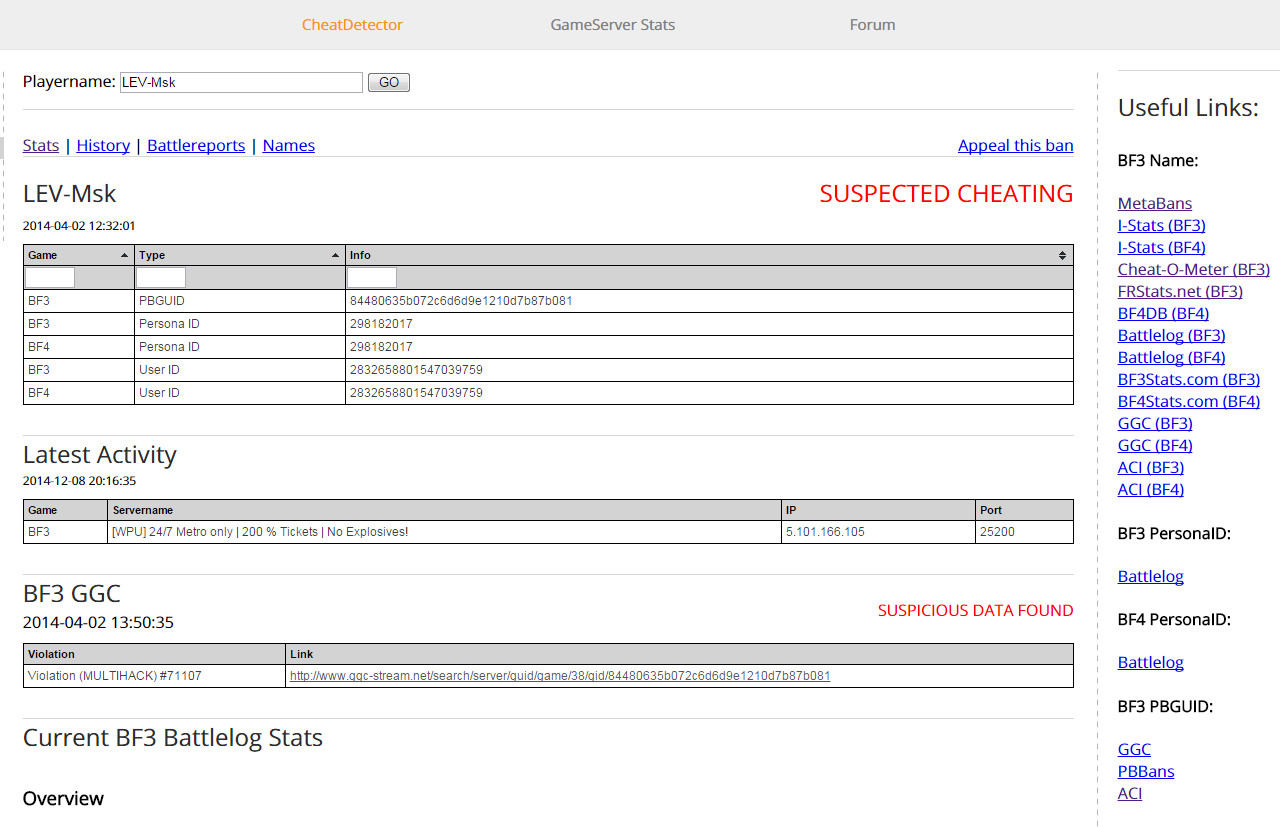Click the Type column filter box
The width and height of the screenshot is (1280, 827).
tap(161, 278)
